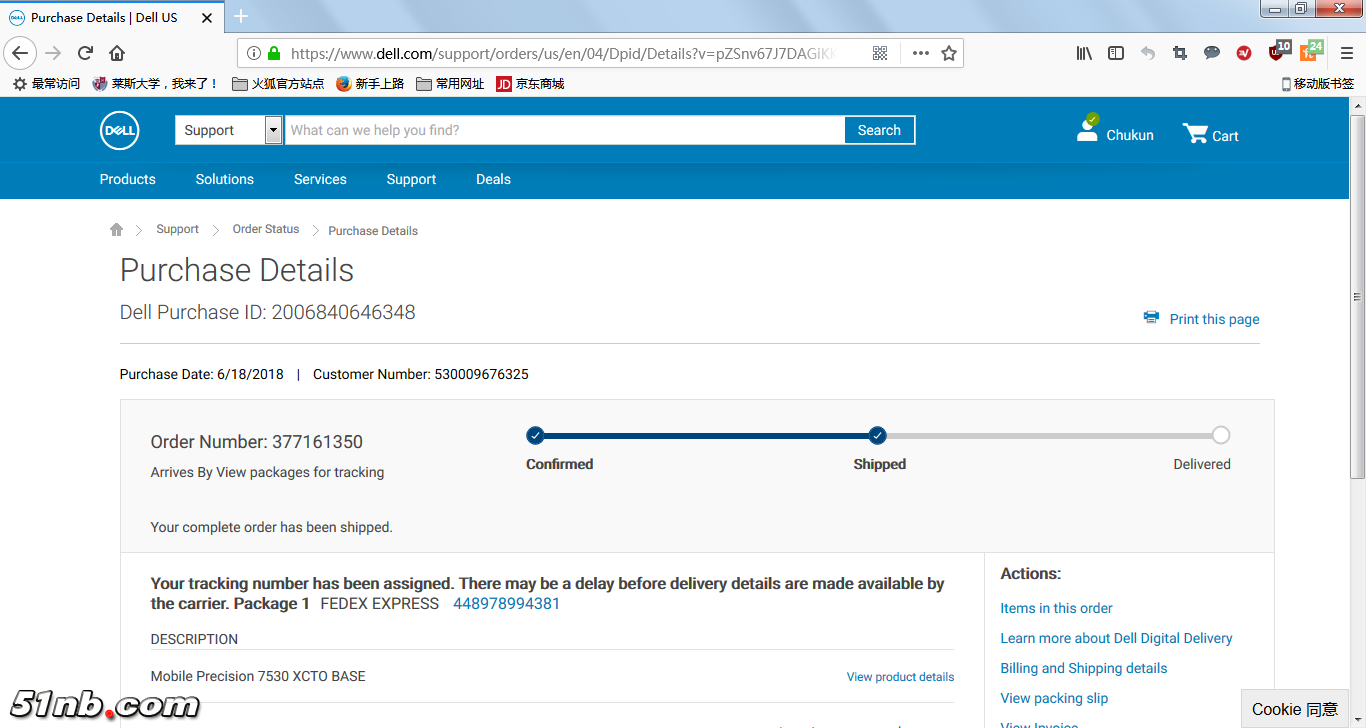The image size is (1366, 728).
Task: Open the uBlock shield icon showing 10
Action: 1279,51
